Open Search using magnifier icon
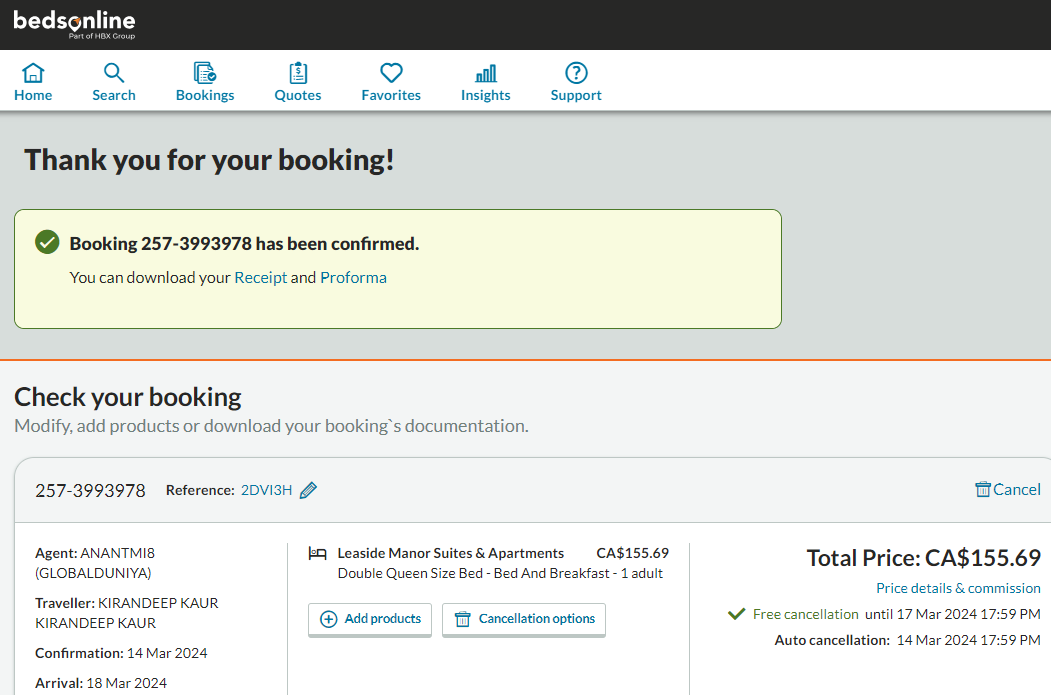Viewport: 1051px width, 695px height. click(114, 73)
